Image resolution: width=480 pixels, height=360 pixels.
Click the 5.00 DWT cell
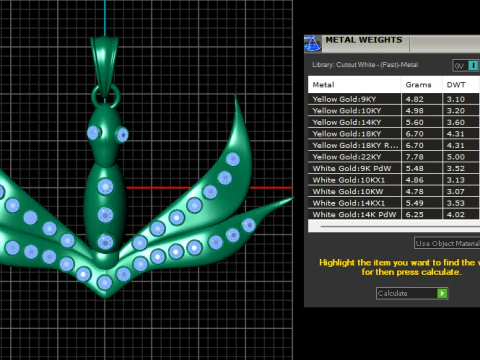tap(461, 157)
